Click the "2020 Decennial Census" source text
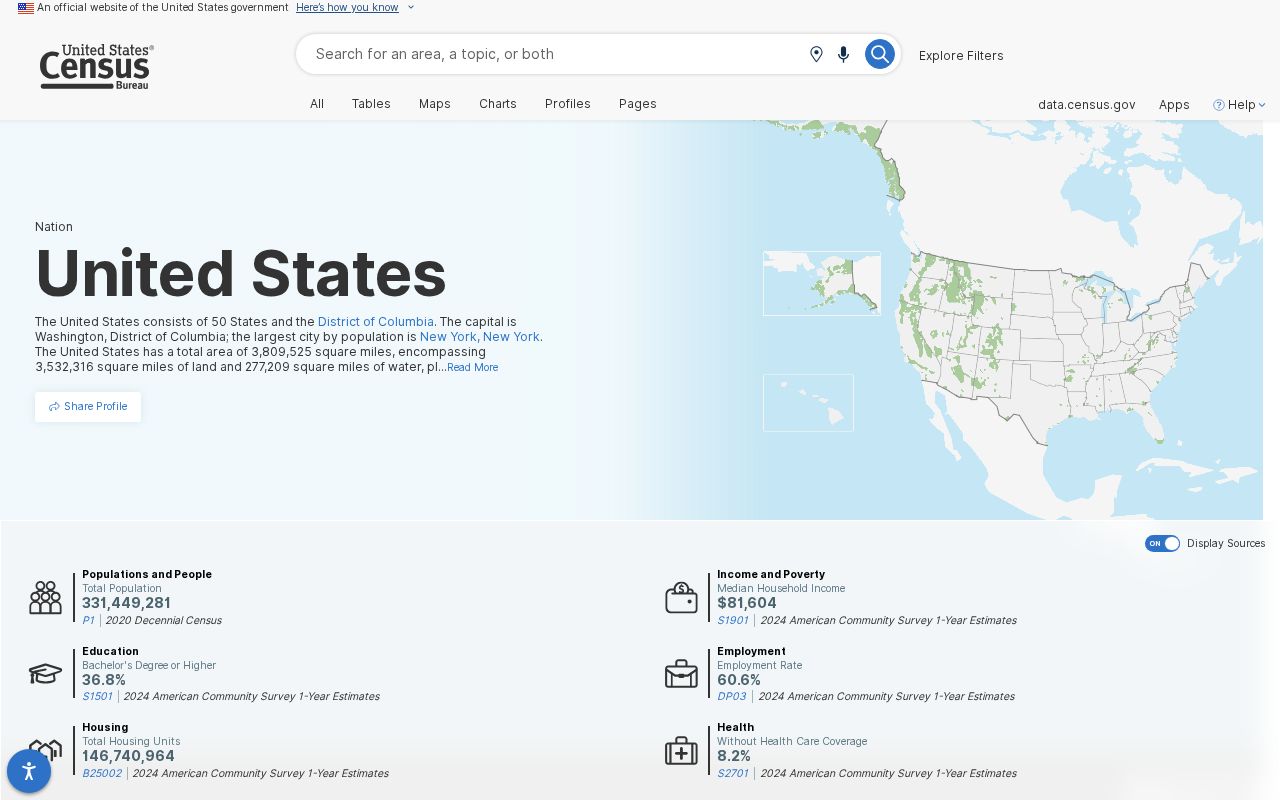This screenshot has width=1280, height=800. click(x=163, y=620)
